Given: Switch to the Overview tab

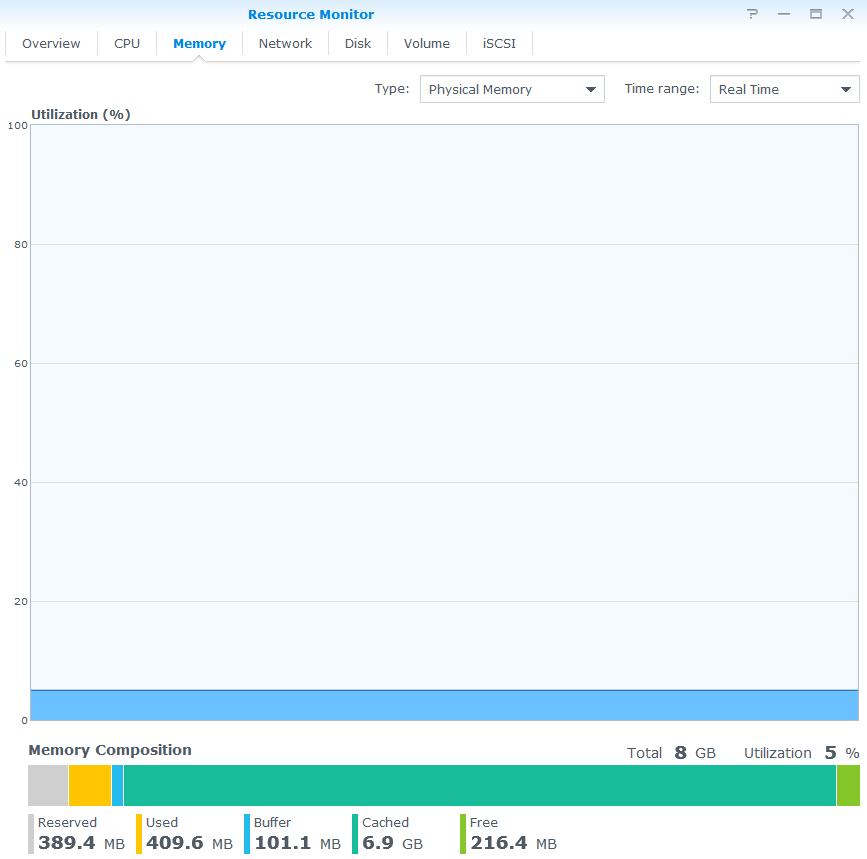Looking at the screenshot, I should (x=51, y=44).
